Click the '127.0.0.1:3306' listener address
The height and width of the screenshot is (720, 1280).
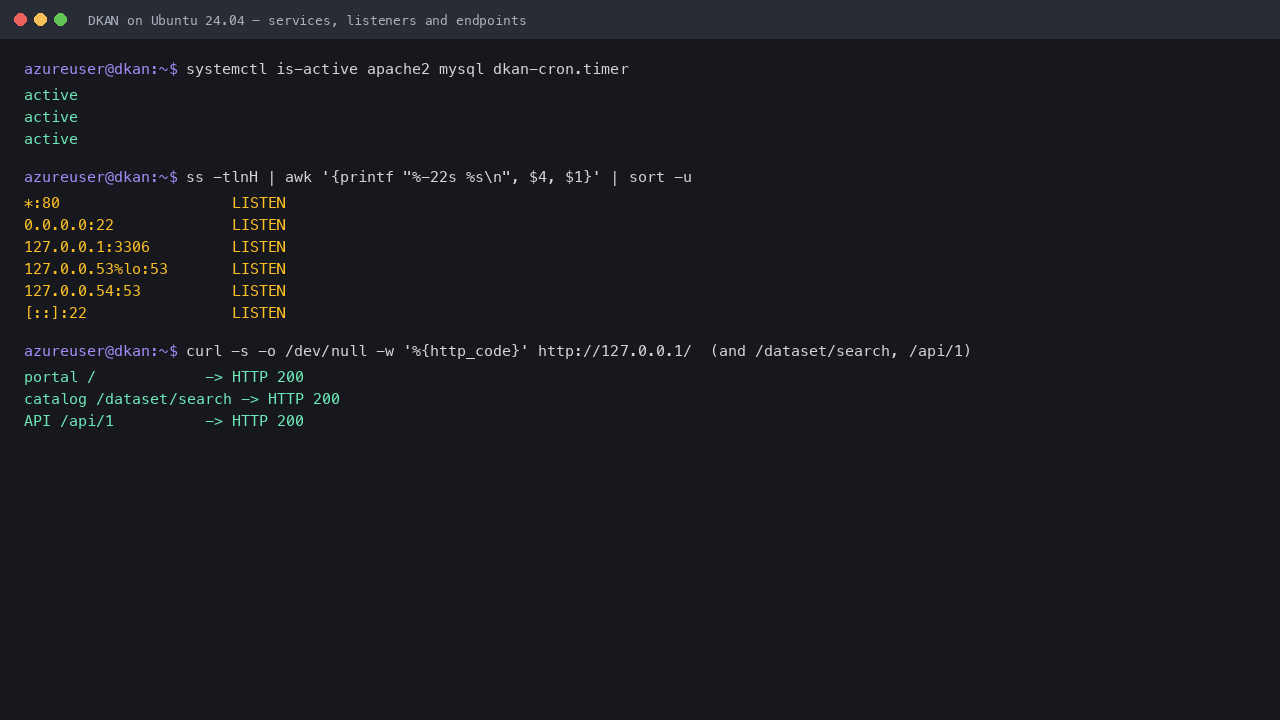tap(87, 247)
